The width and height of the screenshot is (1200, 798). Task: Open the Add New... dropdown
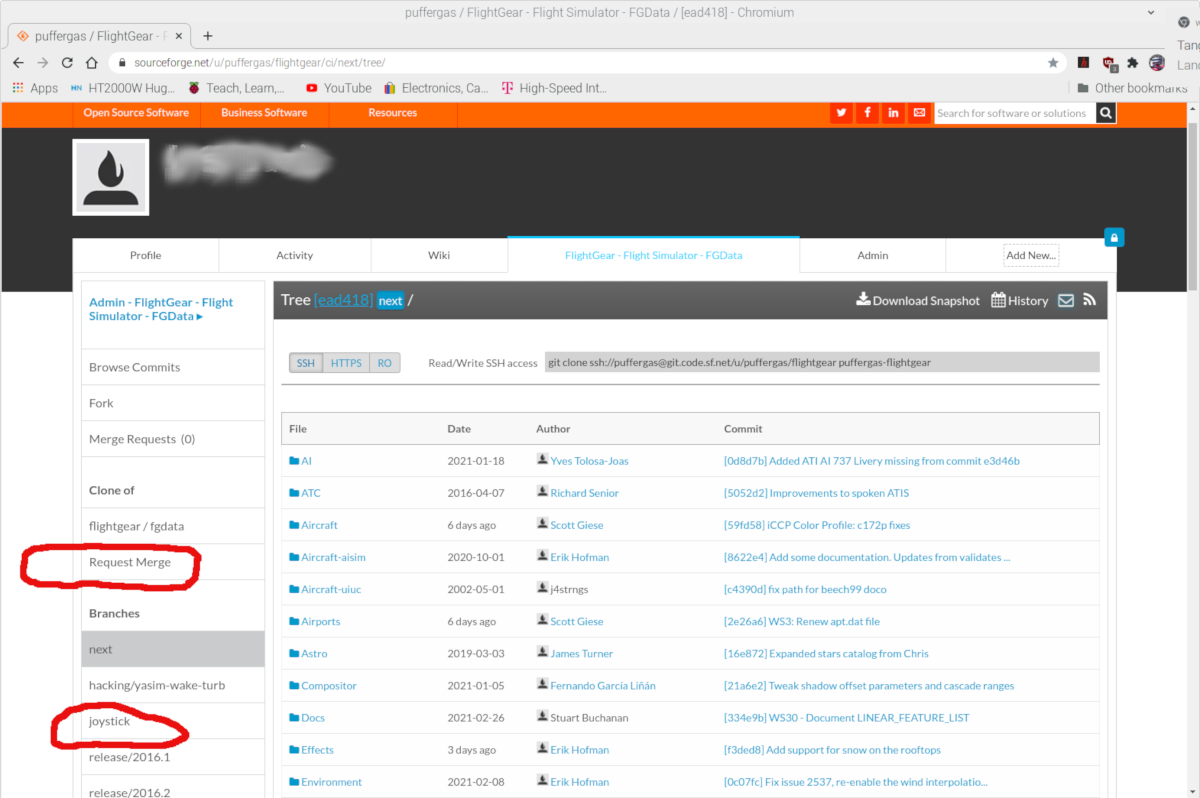(1031, 255)
